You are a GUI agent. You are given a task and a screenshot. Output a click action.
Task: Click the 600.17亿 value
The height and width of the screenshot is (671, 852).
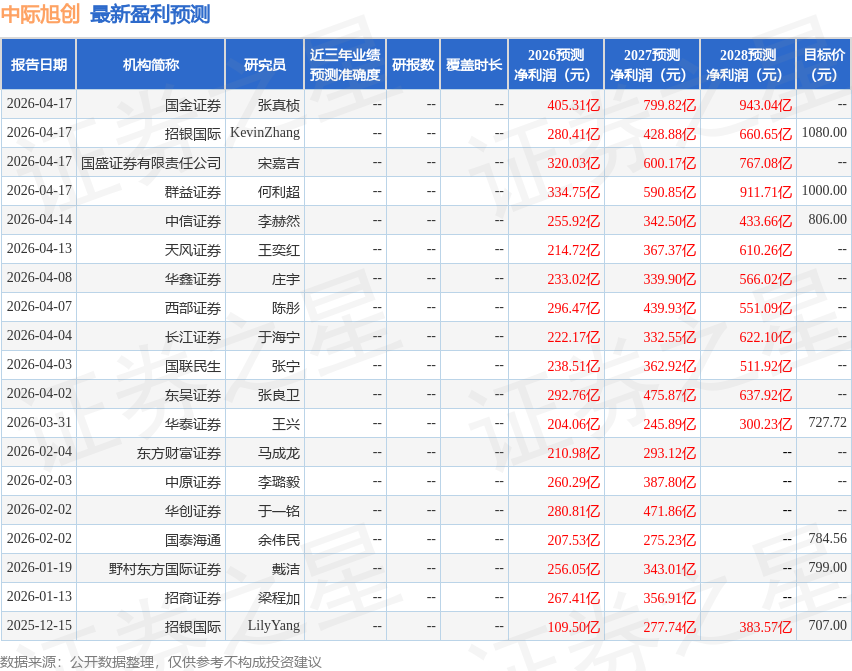pyautogui.click(x=669, y=162)
